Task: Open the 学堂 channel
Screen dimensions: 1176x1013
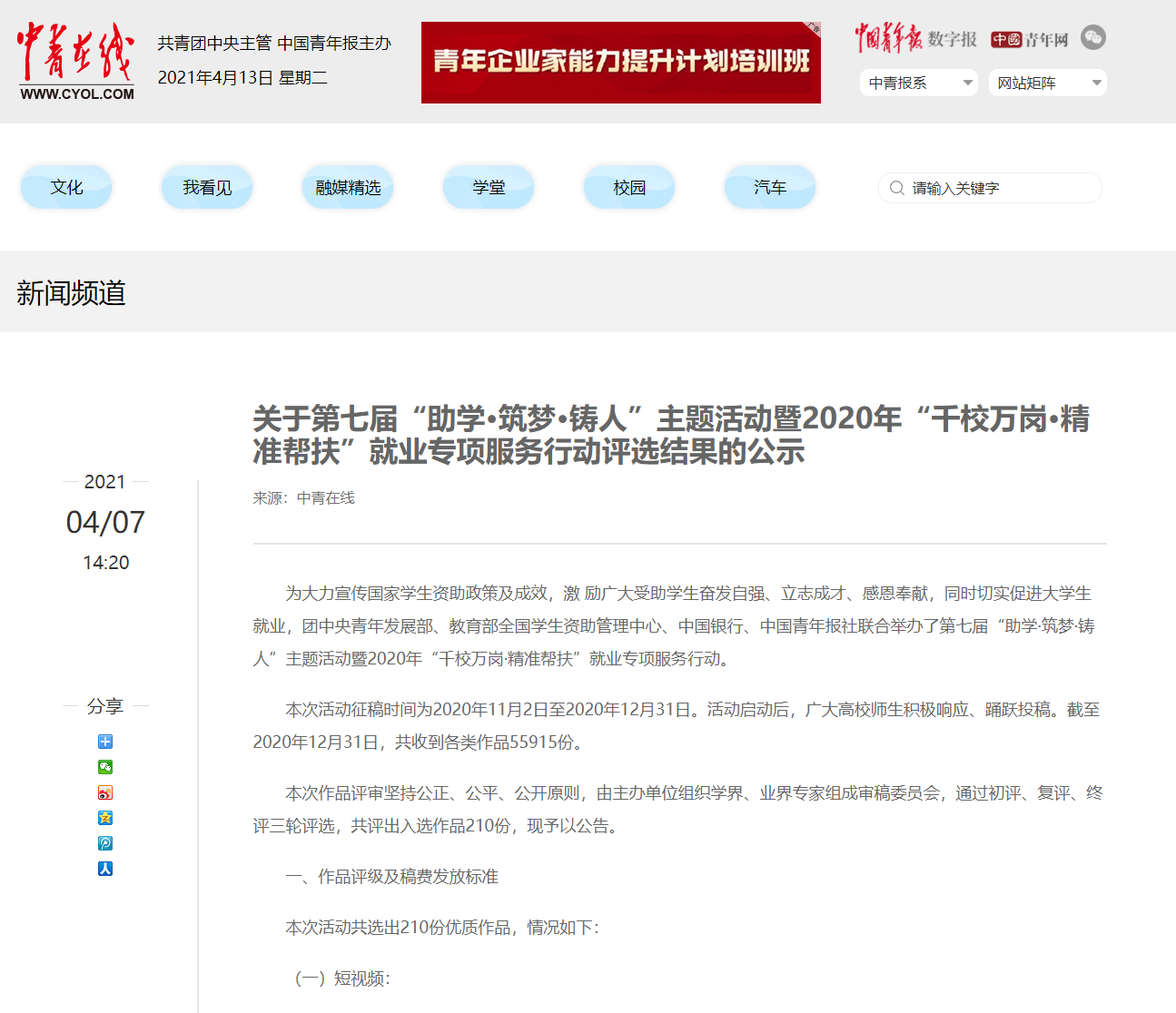Action: (x=489, y=187)
